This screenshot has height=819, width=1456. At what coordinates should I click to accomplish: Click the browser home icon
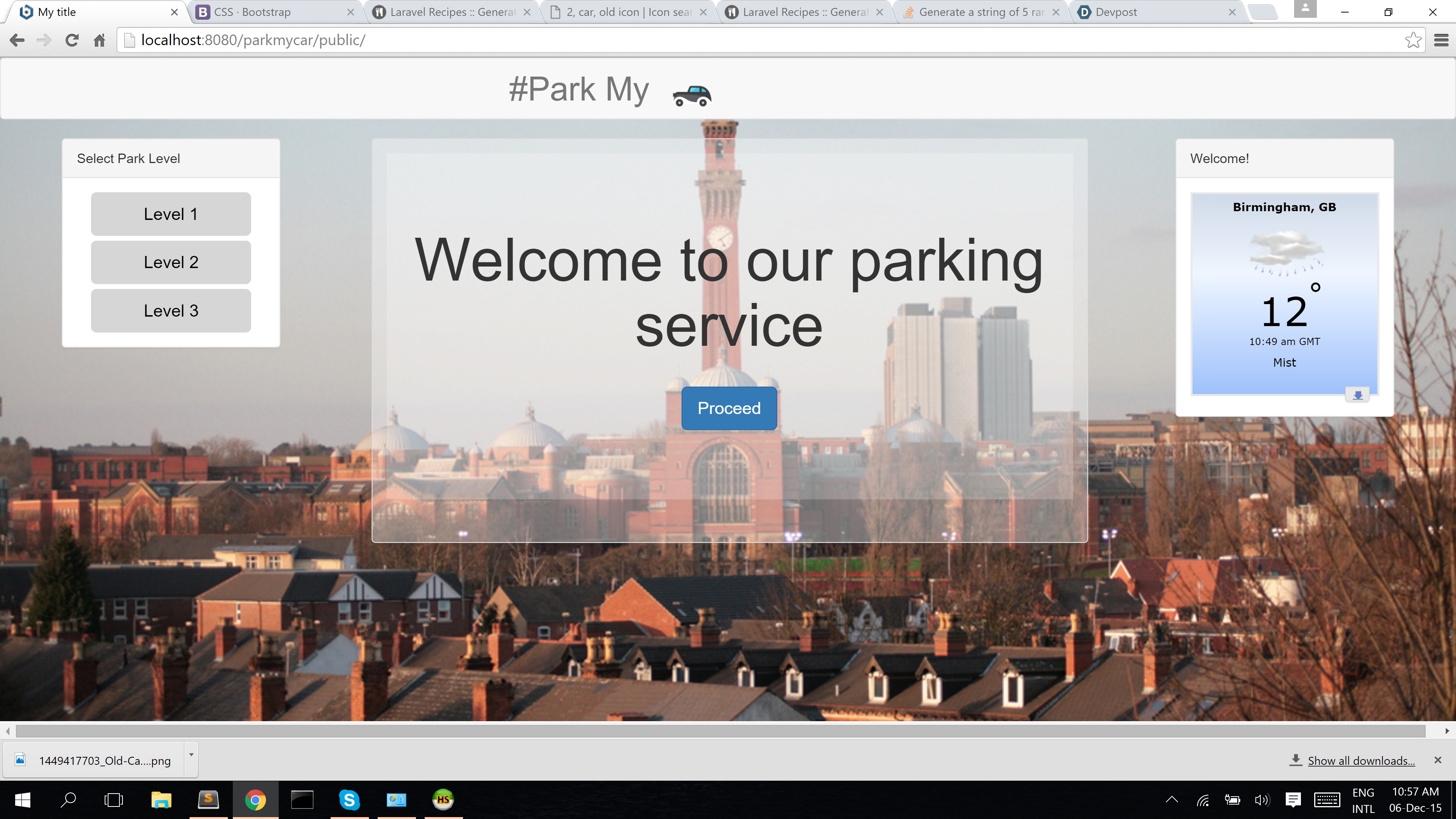pos(99,40)
